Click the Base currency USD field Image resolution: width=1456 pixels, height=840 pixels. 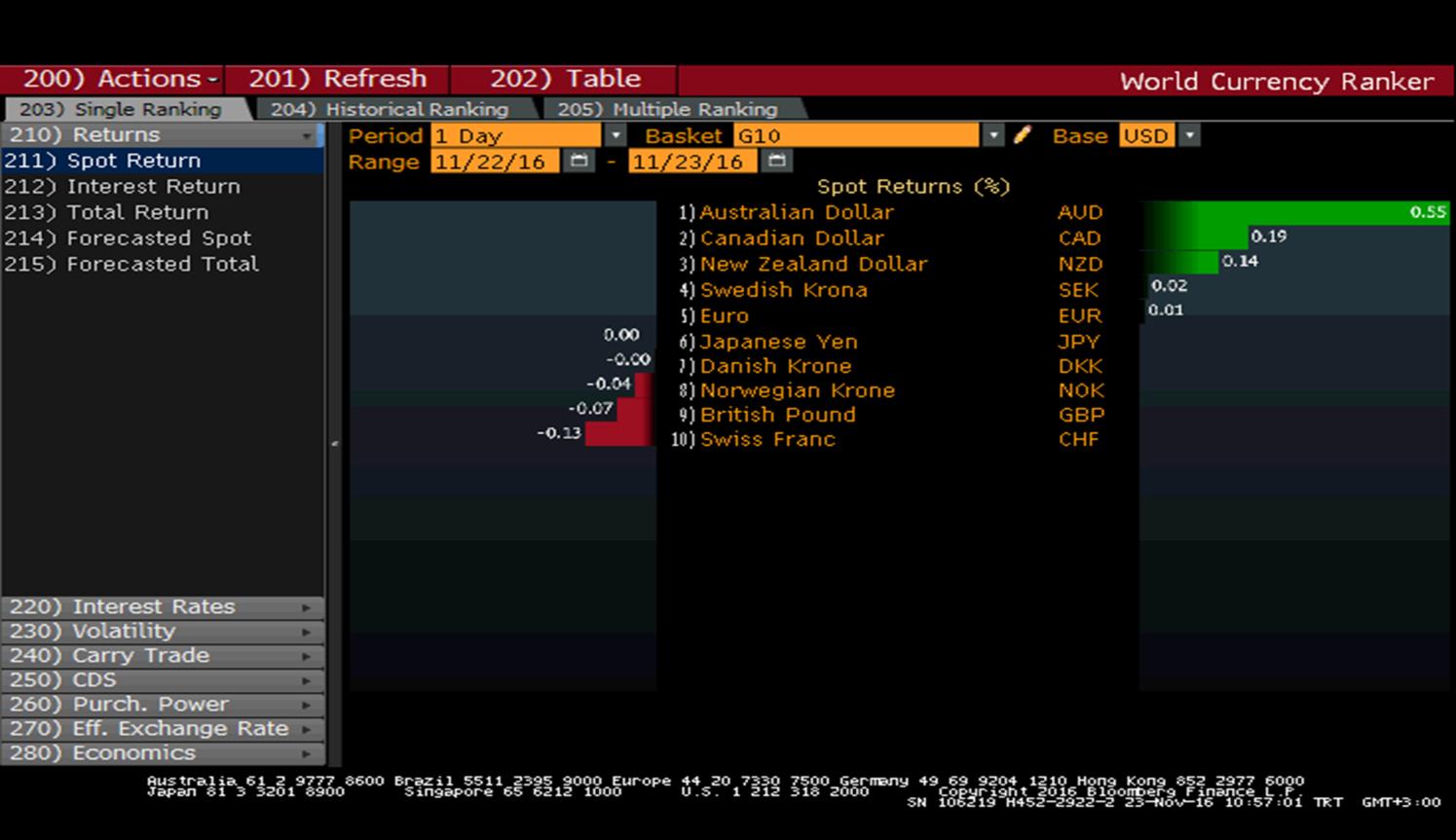(1147, 135)
